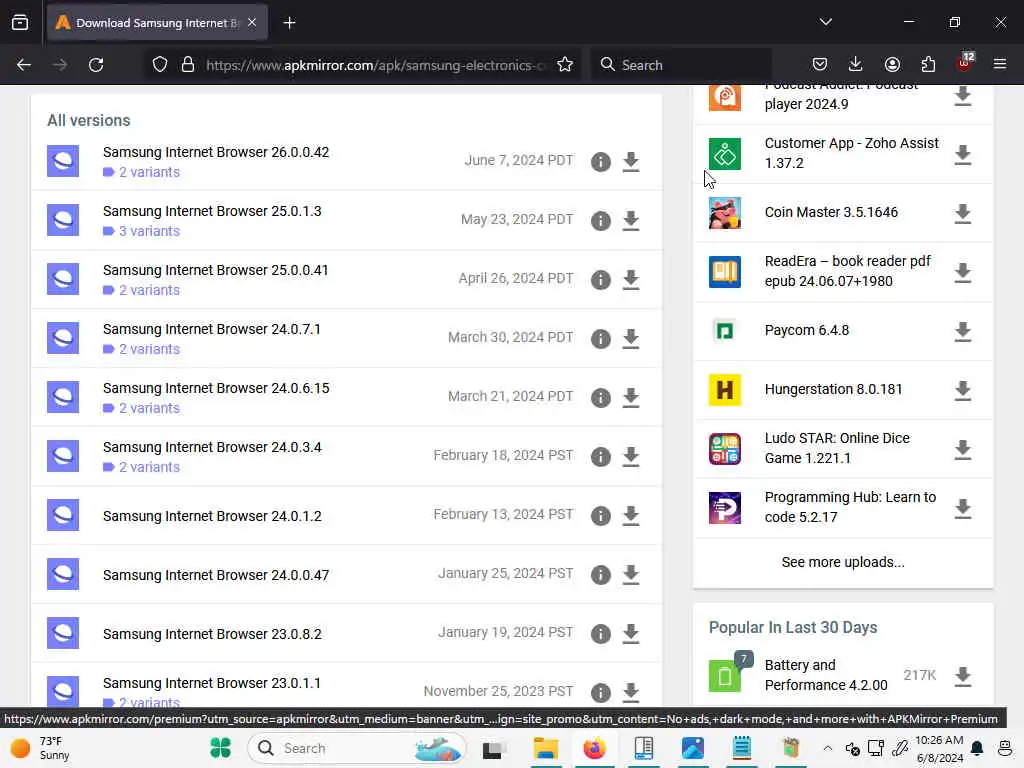Screen dimensions: 1024x768
Task: Download Paycom 6.4.8 from sidebar
Action: 962,331
